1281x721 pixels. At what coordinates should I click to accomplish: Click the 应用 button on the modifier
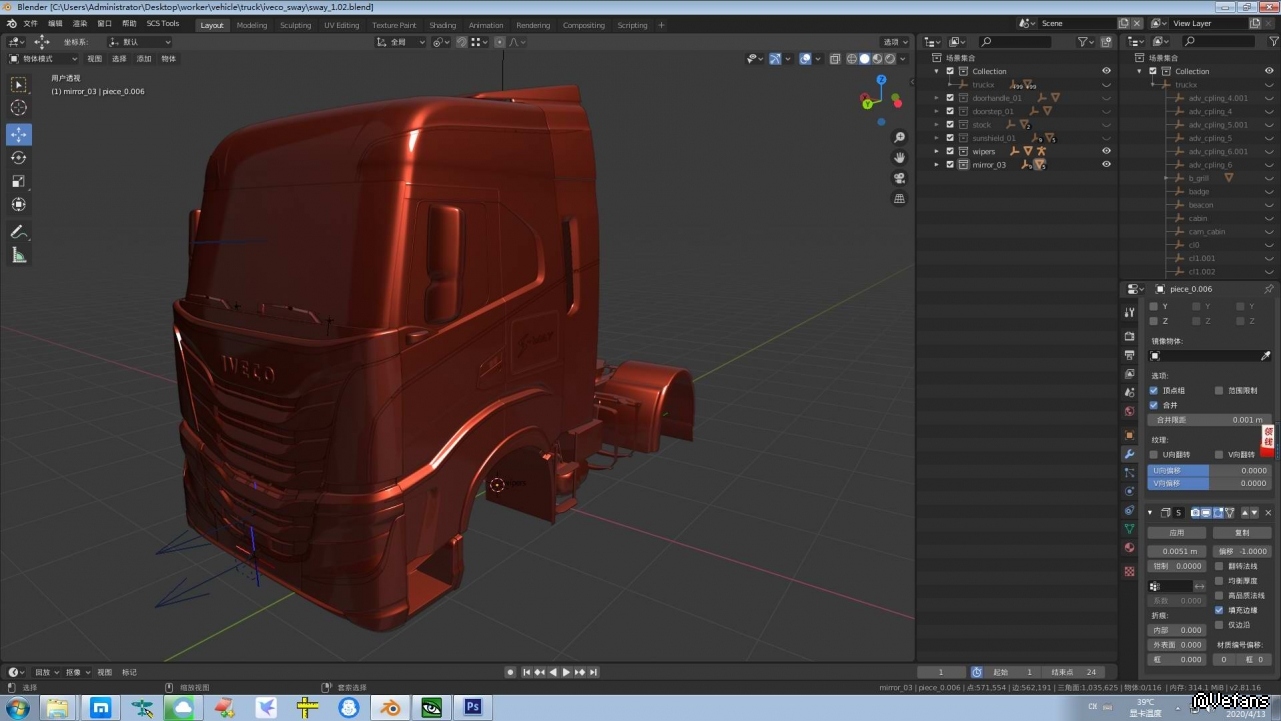[1176, 533]
